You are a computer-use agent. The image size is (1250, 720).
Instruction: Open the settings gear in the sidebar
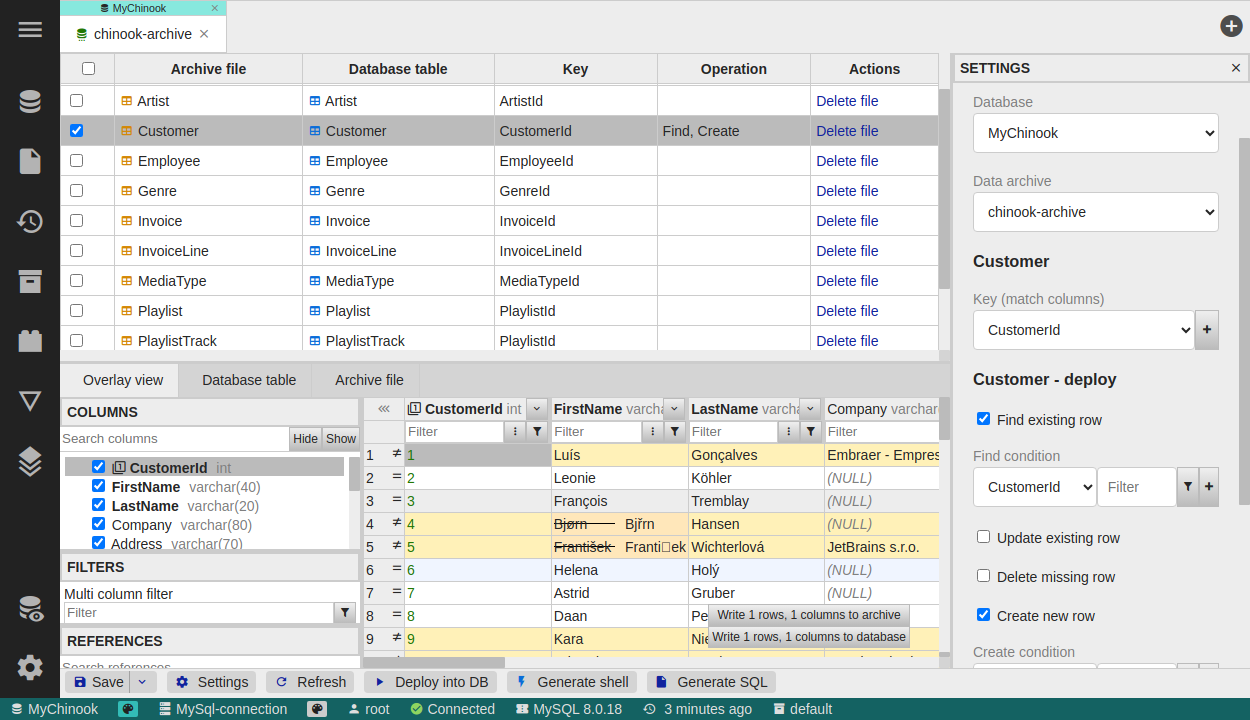point(30,668)
